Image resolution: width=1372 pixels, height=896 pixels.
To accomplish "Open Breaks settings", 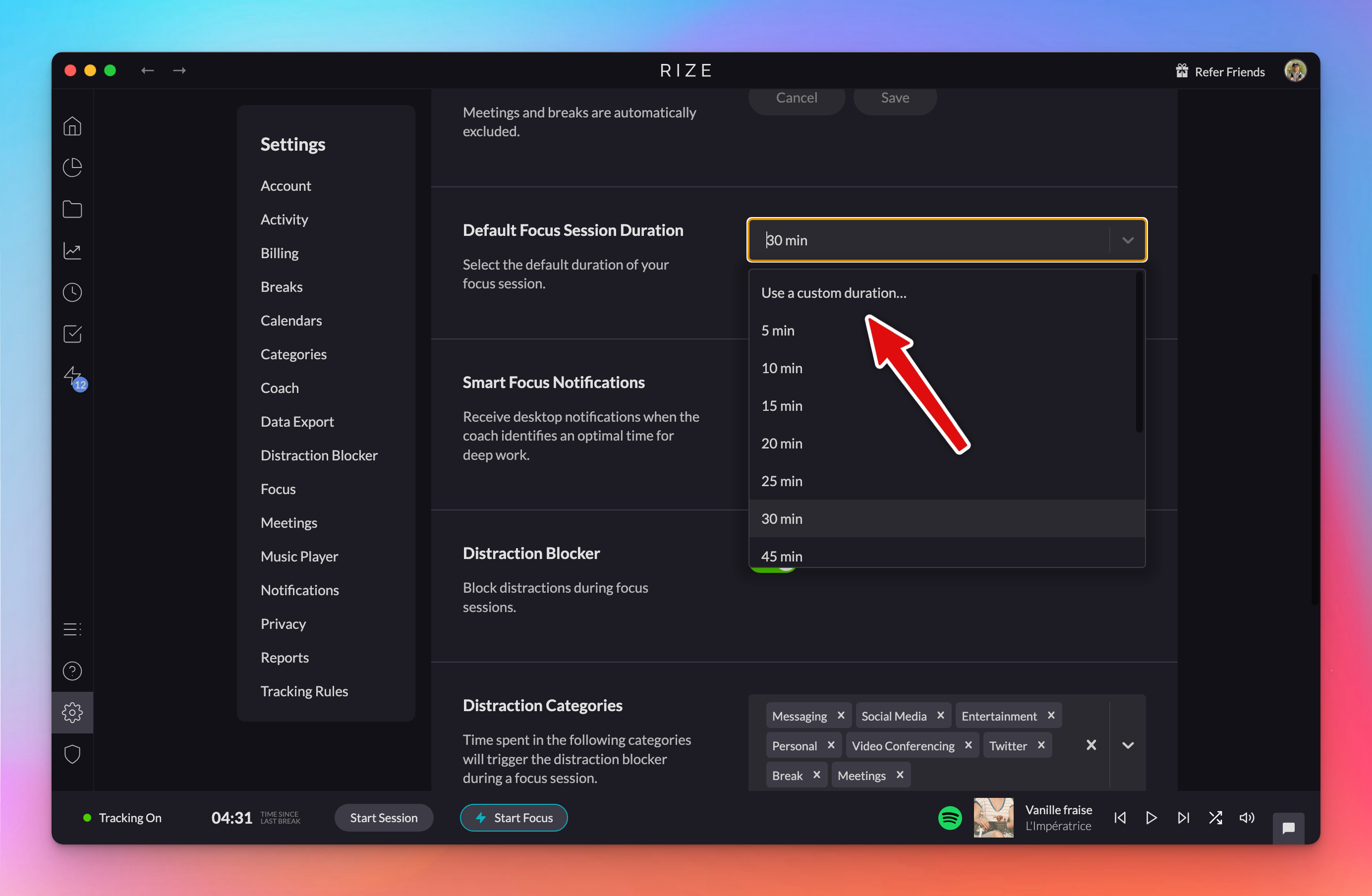I will pyautogui.click(x=282, y=286).
